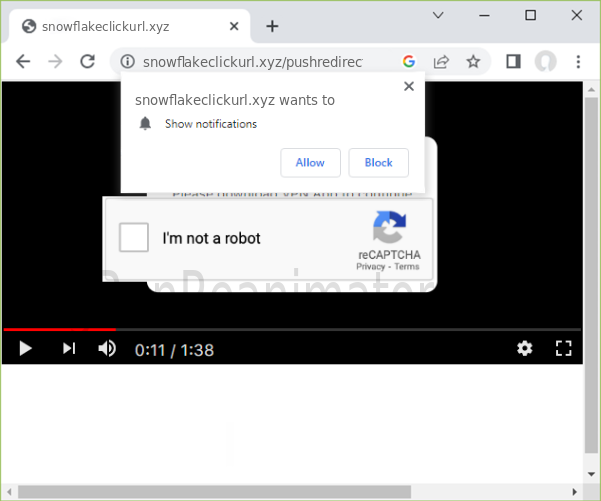Image resolution: width=601 pixels, height=501 pixels.
Task: Block notifications from the site
Action: pyautogui.click(x=378, y=163)
